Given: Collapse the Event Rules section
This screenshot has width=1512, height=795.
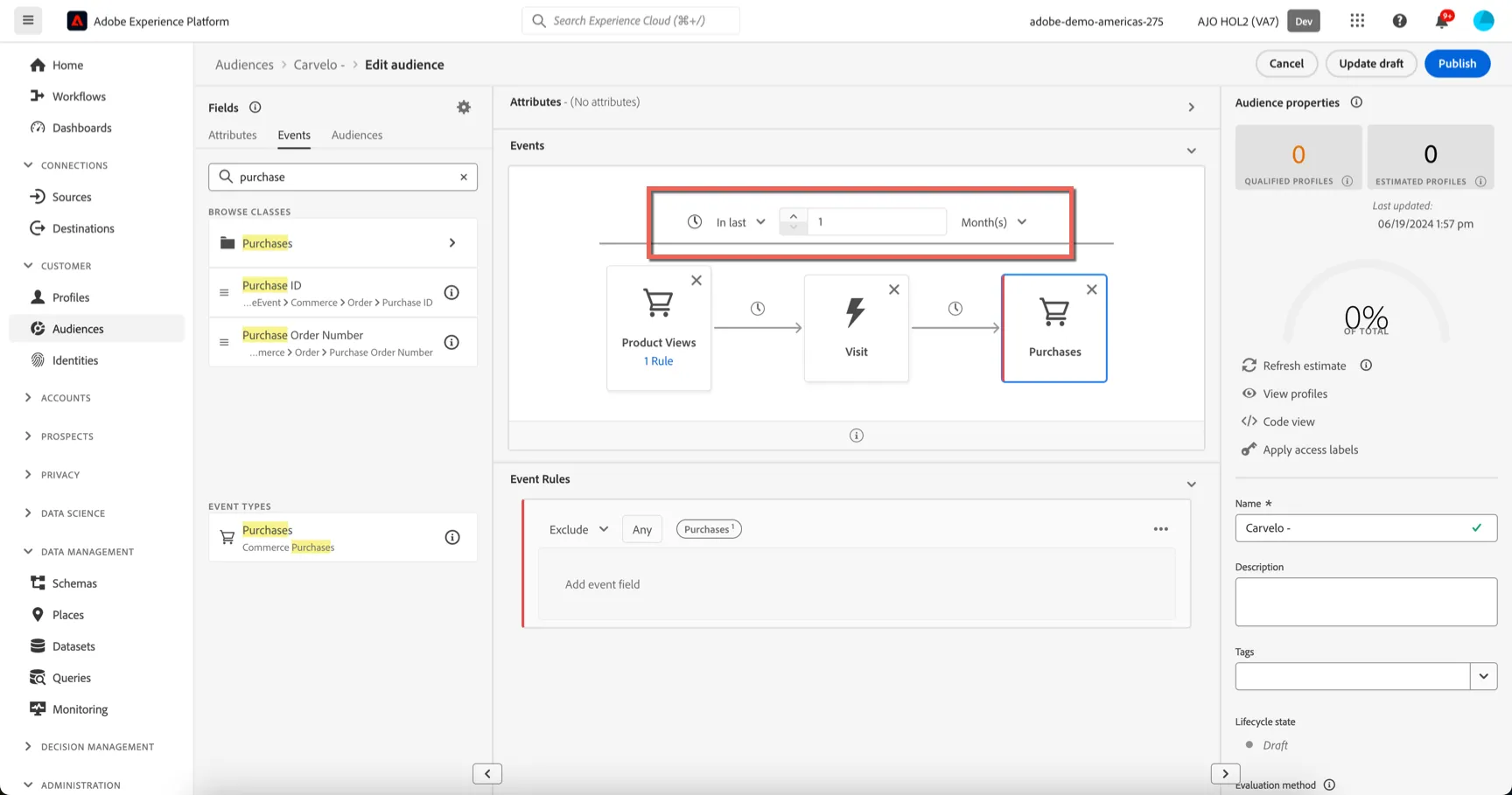Looking at the screenshot, I should point(1192,485).
